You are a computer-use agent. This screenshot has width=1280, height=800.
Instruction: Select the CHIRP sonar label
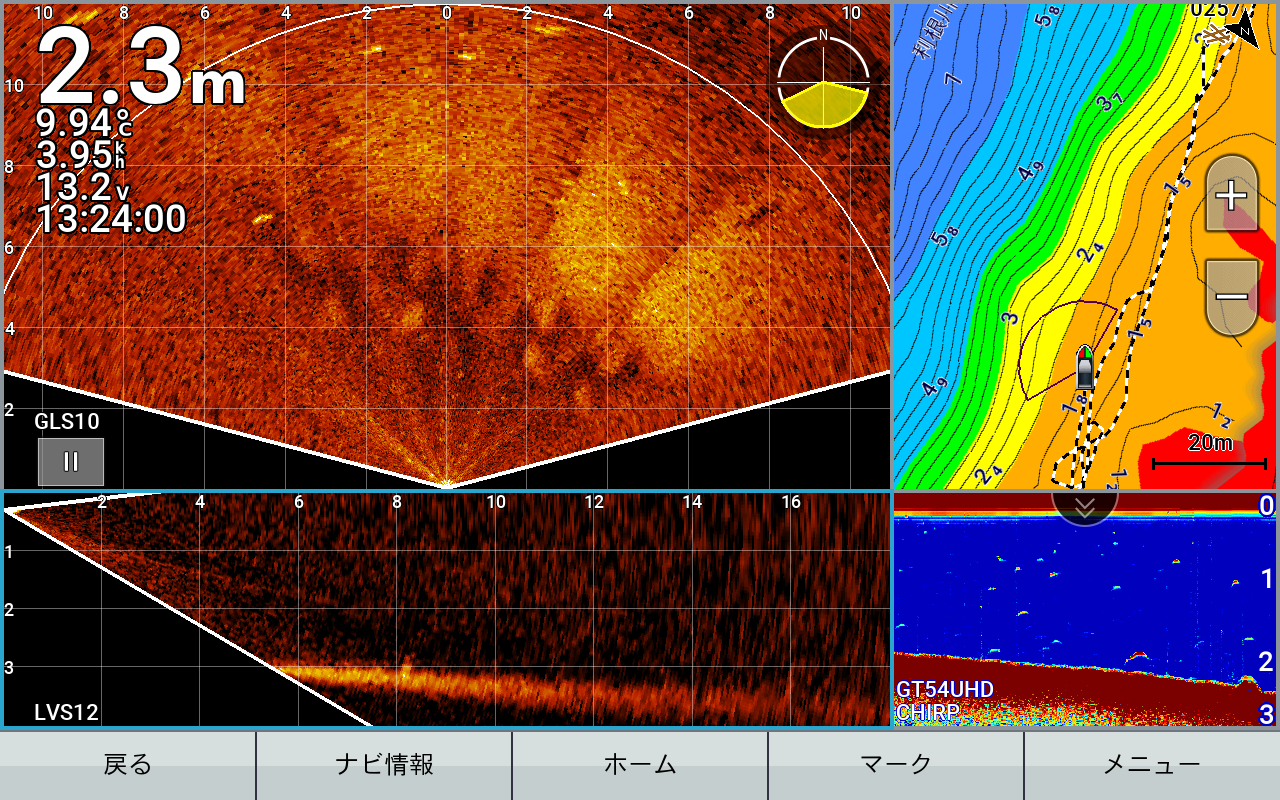point(927,712)
